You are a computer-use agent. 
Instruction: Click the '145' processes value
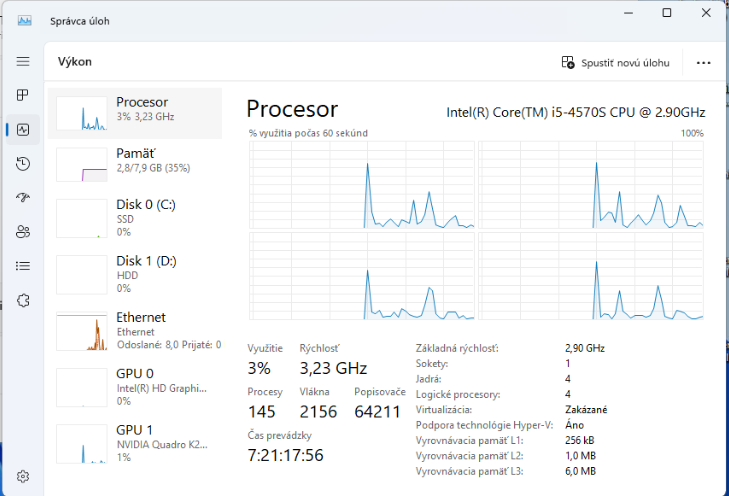261,411
